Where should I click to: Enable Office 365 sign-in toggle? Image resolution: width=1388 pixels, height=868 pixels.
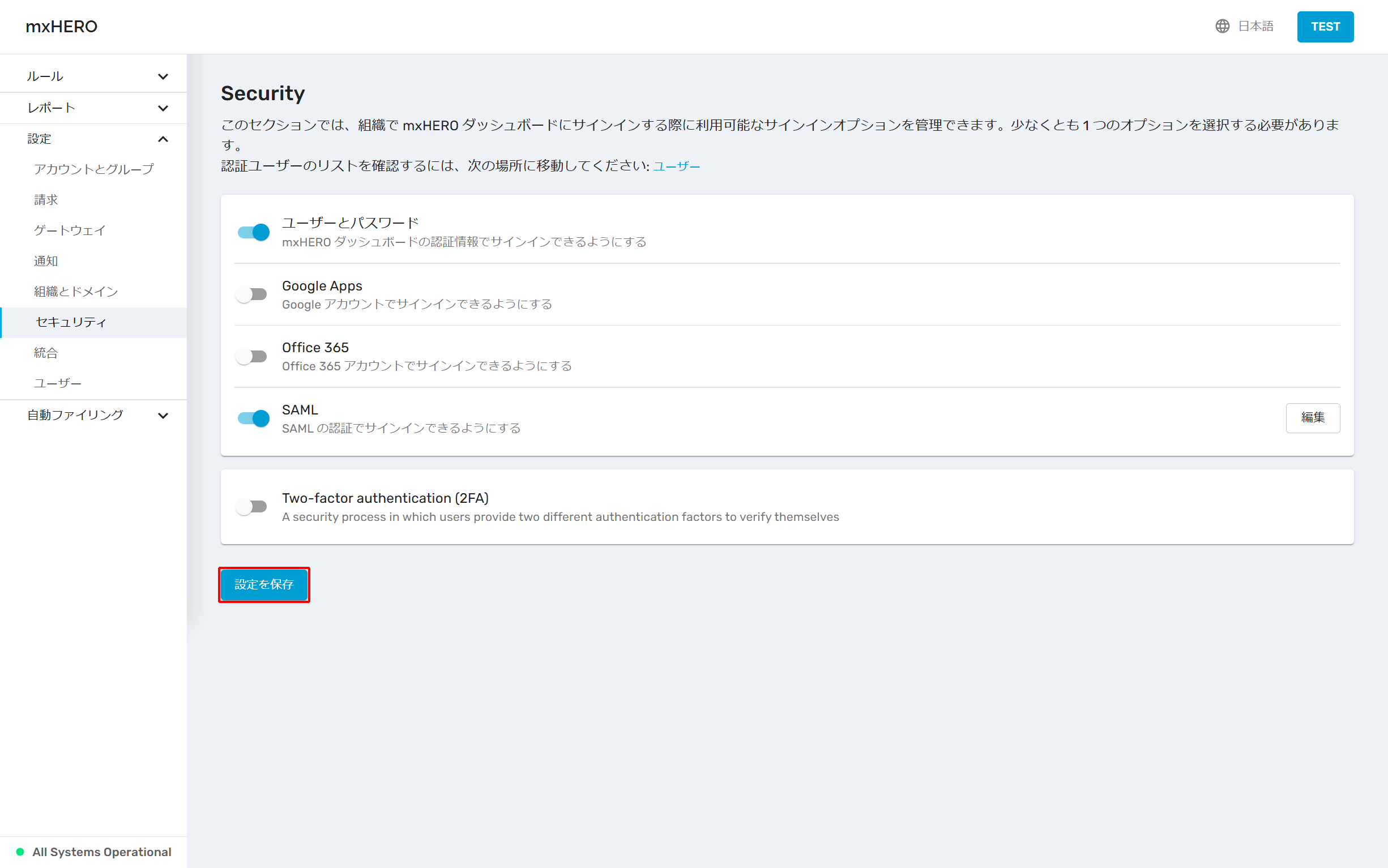click(251, 357)
